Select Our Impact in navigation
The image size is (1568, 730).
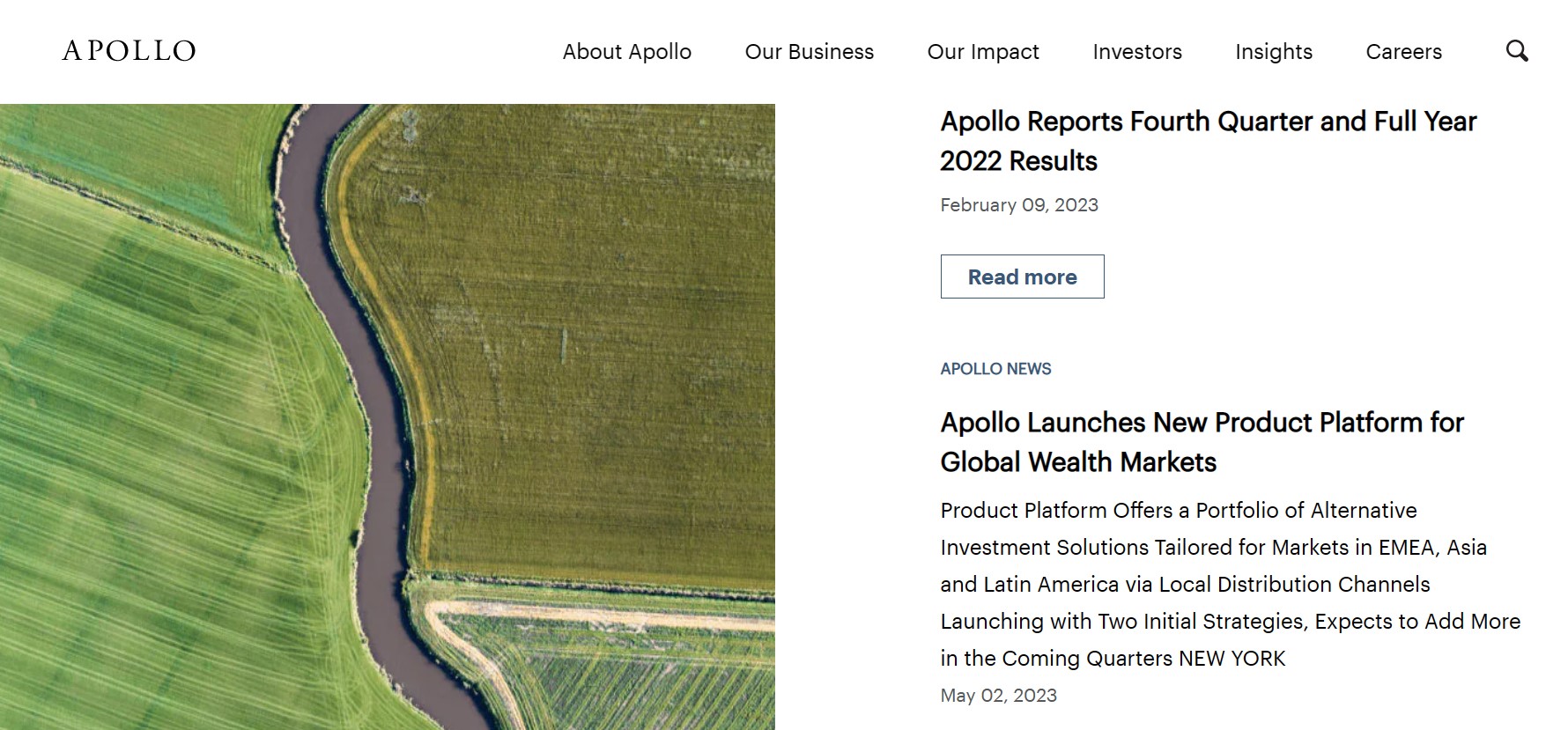click(982, 52)
